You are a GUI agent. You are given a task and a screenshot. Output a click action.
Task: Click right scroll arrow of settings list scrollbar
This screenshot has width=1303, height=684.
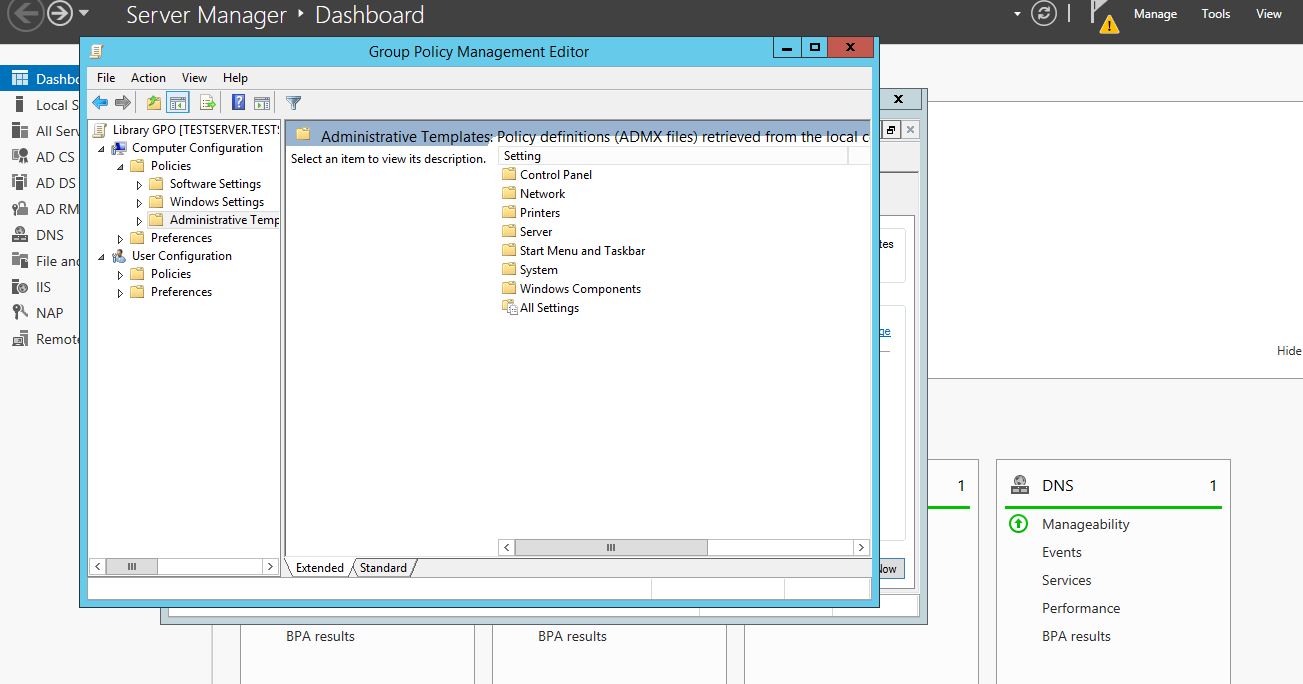(861, 547)
